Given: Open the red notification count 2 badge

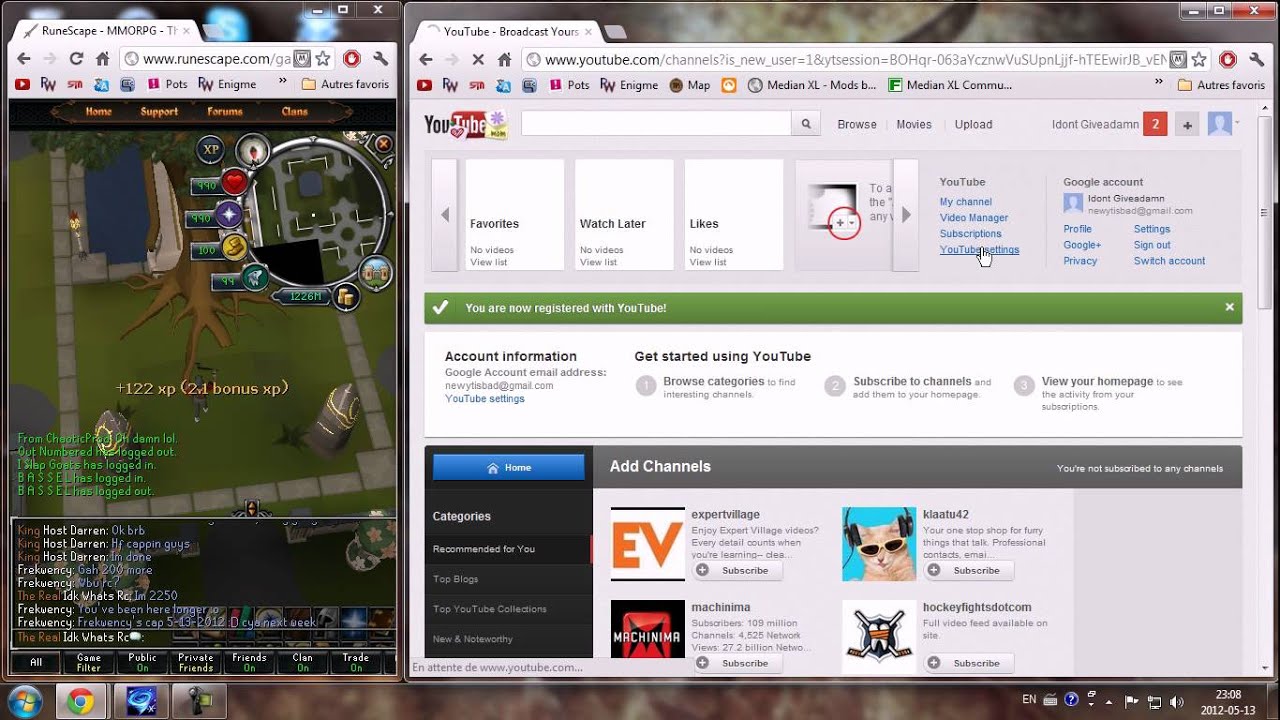Looking at the screenshot, I should coord(1155,124).
